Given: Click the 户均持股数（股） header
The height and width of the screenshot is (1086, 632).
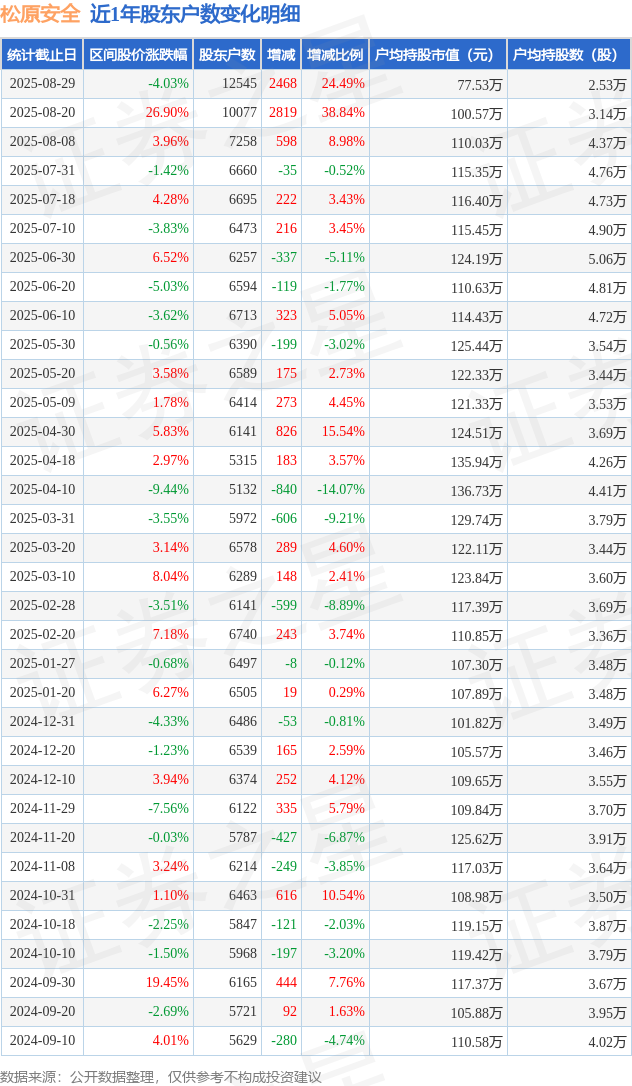Looking at the screenshot, I should tap(563, 55).
